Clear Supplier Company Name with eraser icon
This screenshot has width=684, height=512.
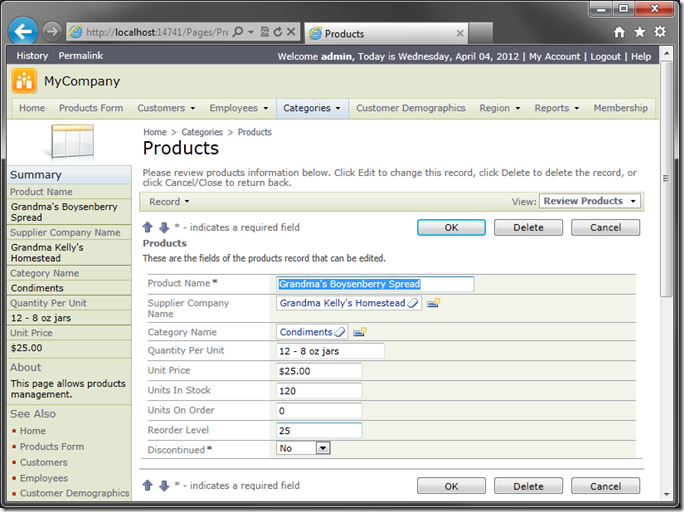point(413,303)
